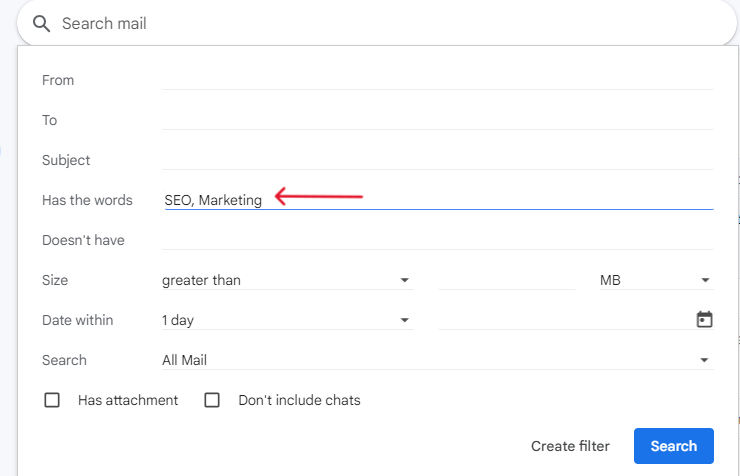Click the Has the words field
The width and height of the screenshot is (740, 476).
point(437,200)
